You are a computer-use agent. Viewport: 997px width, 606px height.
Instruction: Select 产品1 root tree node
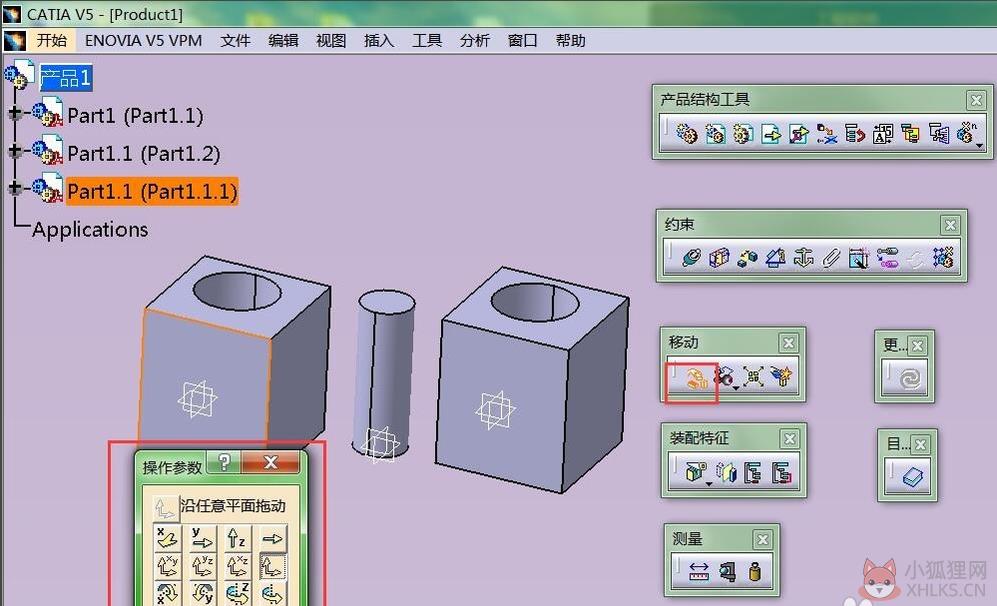pyautogui.click(x=65, y=78)
